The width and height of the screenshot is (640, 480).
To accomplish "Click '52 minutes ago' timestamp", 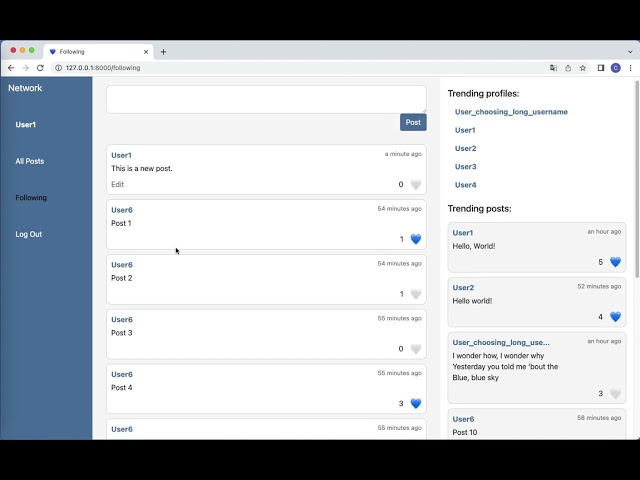I will tap(599, 286).
